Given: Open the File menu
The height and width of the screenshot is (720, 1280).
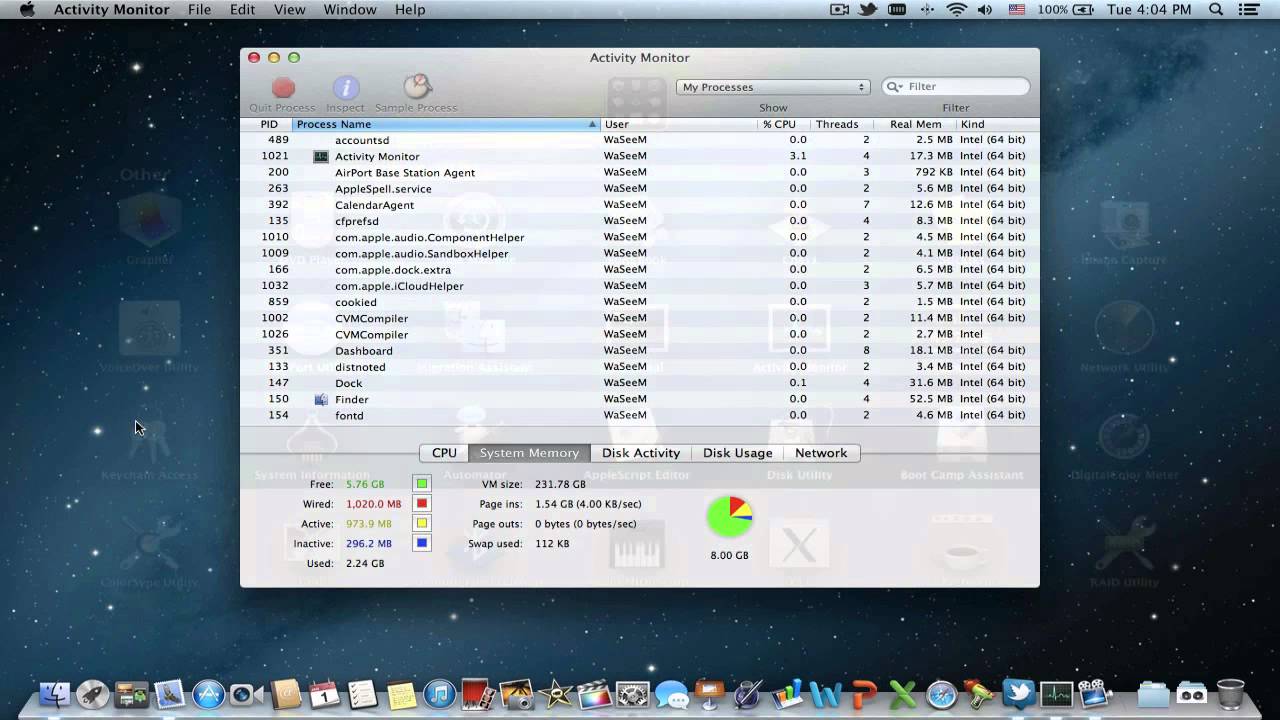Looking at the screenshot, I should 199,9.
